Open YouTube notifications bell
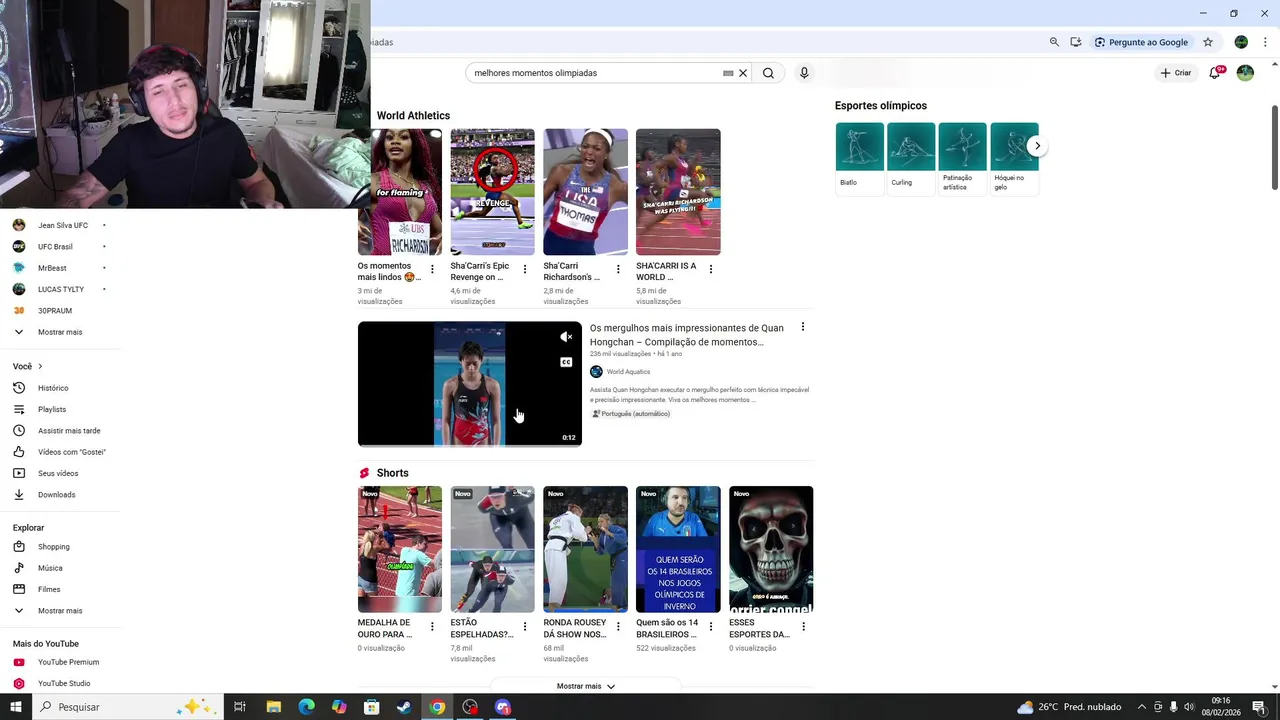 (1215, 73)
